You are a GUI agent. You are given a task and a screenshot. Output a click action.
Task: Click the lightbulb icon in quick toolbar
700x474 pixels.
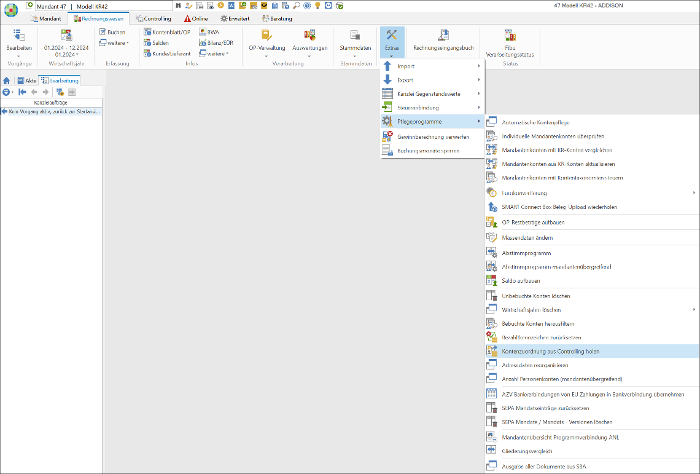tap(317, 6)
